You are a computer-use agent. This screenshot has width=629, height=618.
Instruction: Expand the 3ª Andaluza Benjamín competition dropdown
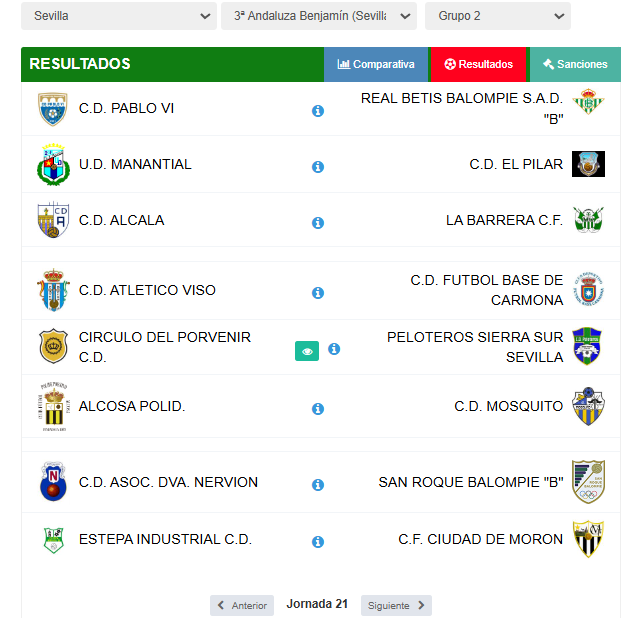click(x=319, y=16)
